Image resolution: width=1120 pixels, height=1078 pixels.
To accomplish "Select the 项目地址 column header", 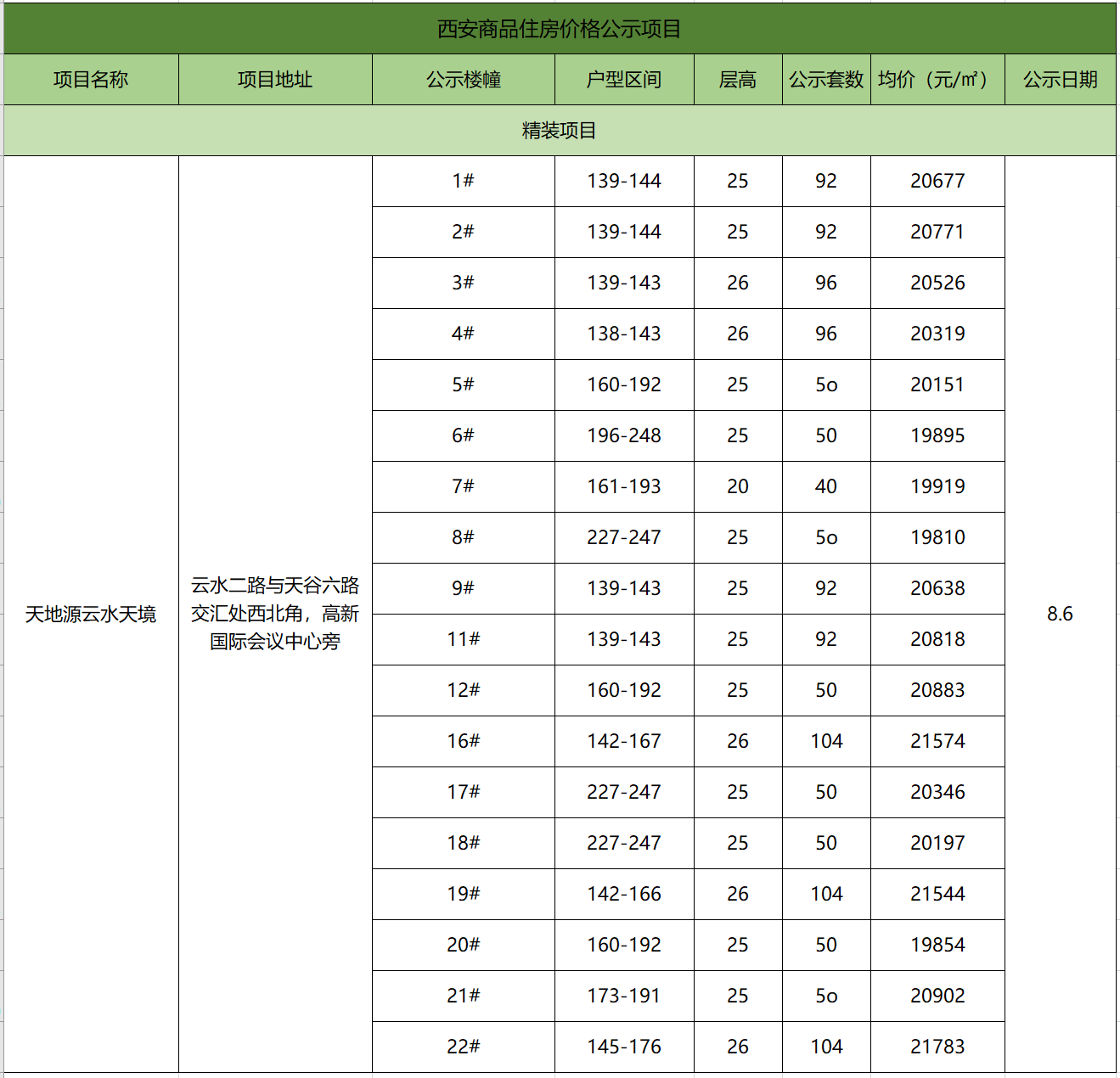I will coord(274,80).
